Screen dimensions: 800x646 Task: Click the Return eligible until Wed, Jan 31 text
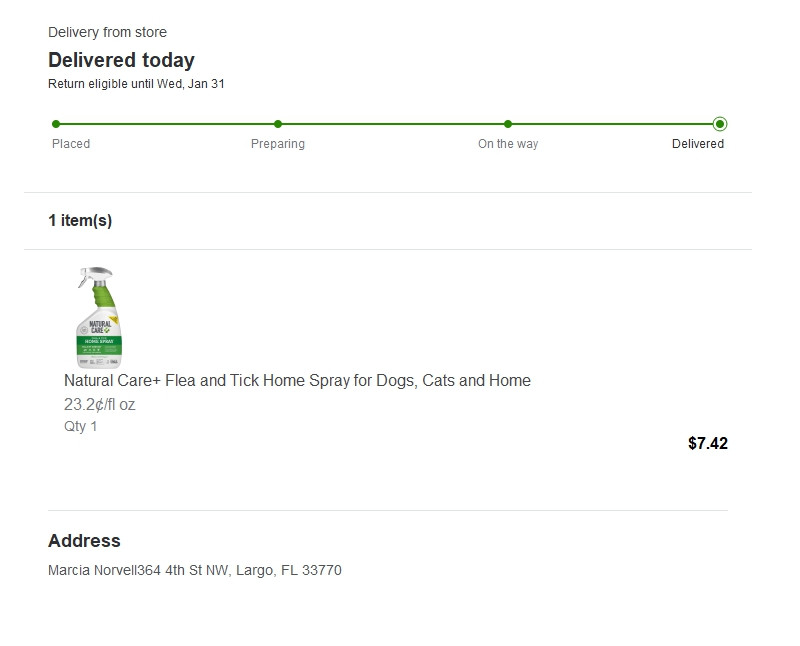(136, 84)
